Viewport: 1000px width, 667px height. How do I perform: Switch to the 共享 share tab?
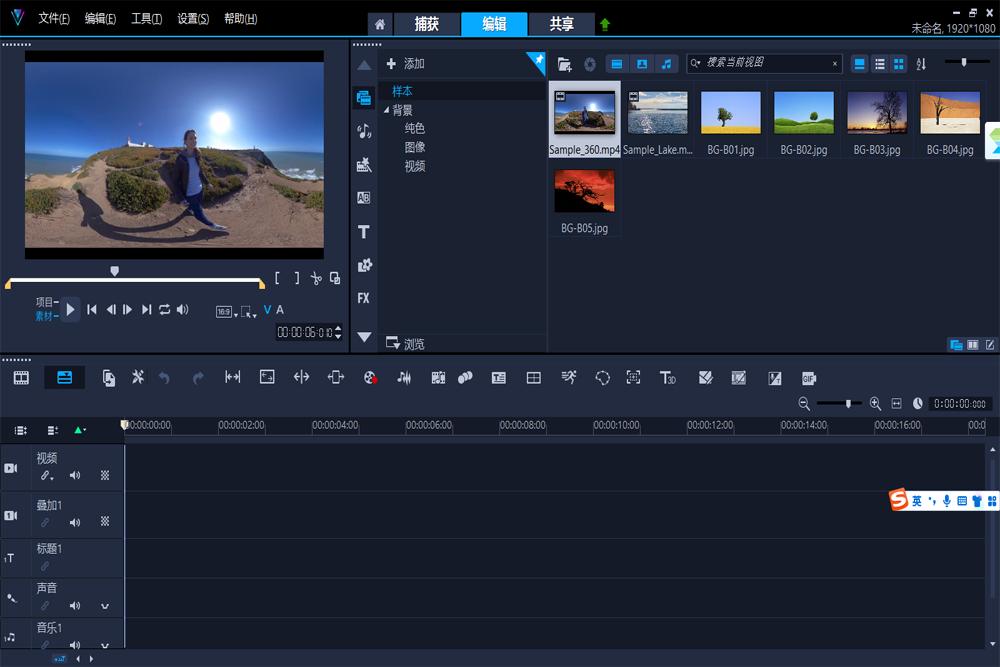pyautogui.click(x=561, y=24)
